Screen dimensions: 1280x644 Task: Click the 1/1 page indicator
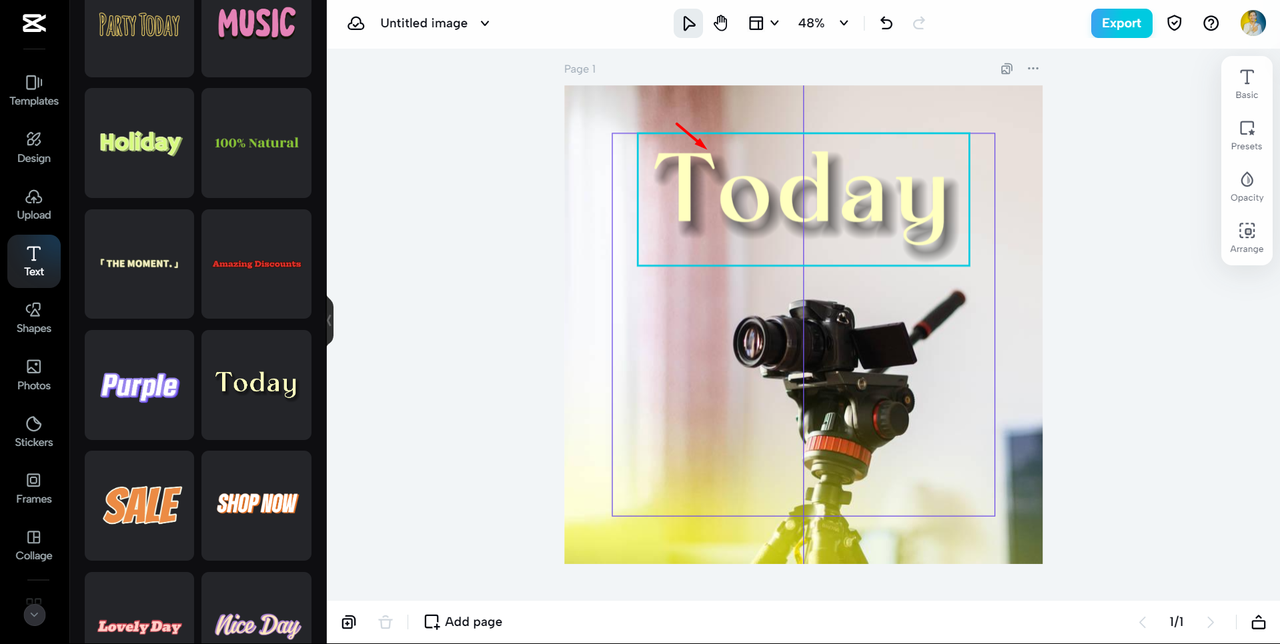coord(1177,622)
